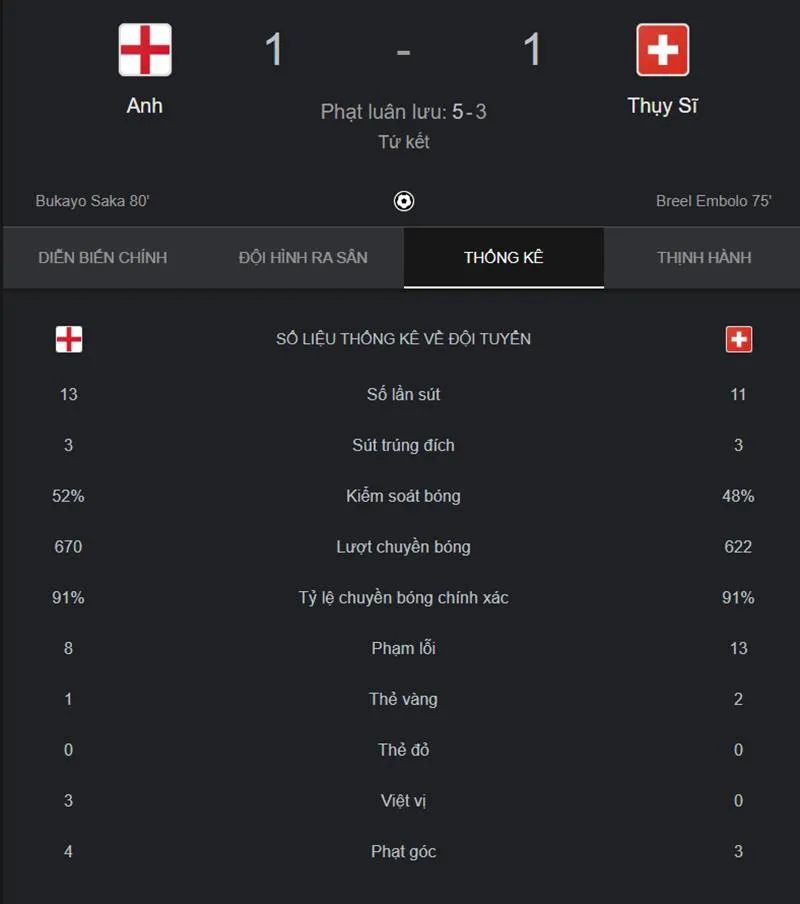Click small Switzerland flag in statistics header
800x904 pixels.
click(738, 339)
